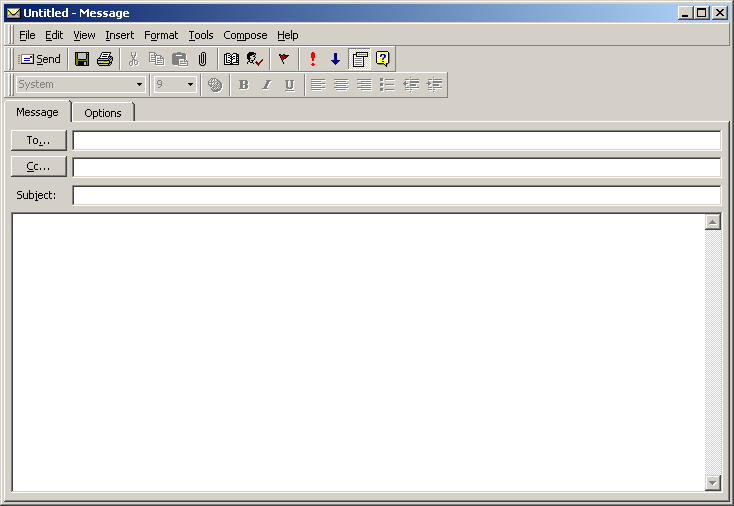The width and height of the screenshot is (734, 506).
Task: Set High importance with red exclamation
Action: pyautogui.click(x=313, y=59)
